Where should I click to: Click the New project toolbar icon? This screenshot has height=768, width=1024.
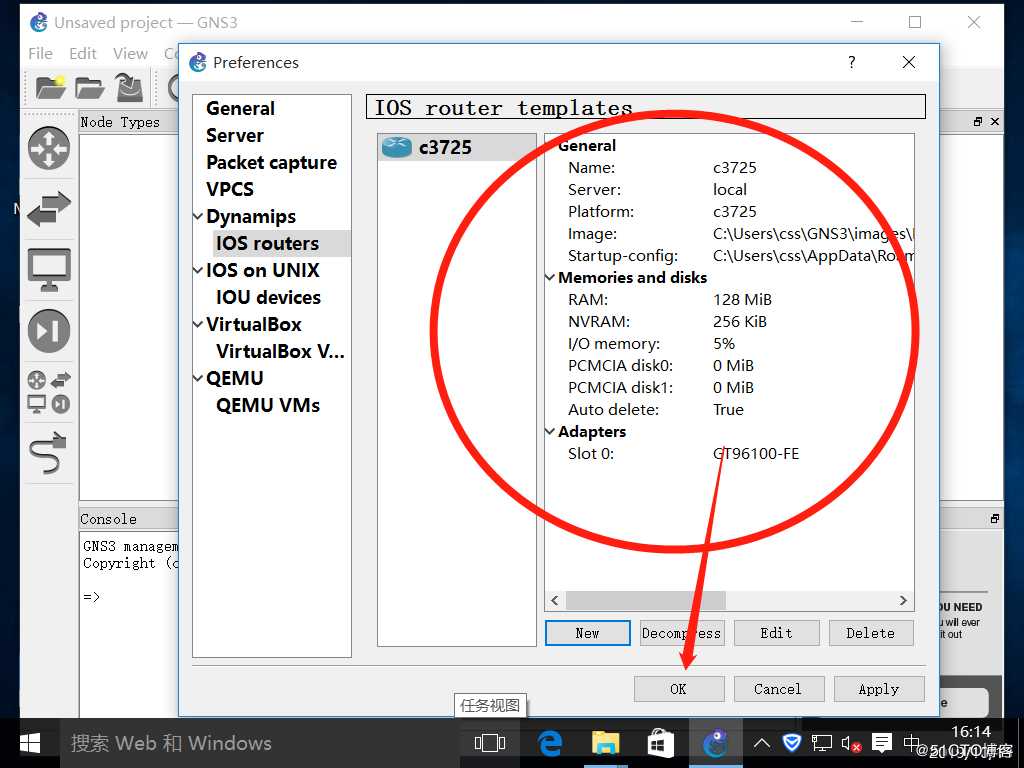pyautogui.click(x=51, y=87)
